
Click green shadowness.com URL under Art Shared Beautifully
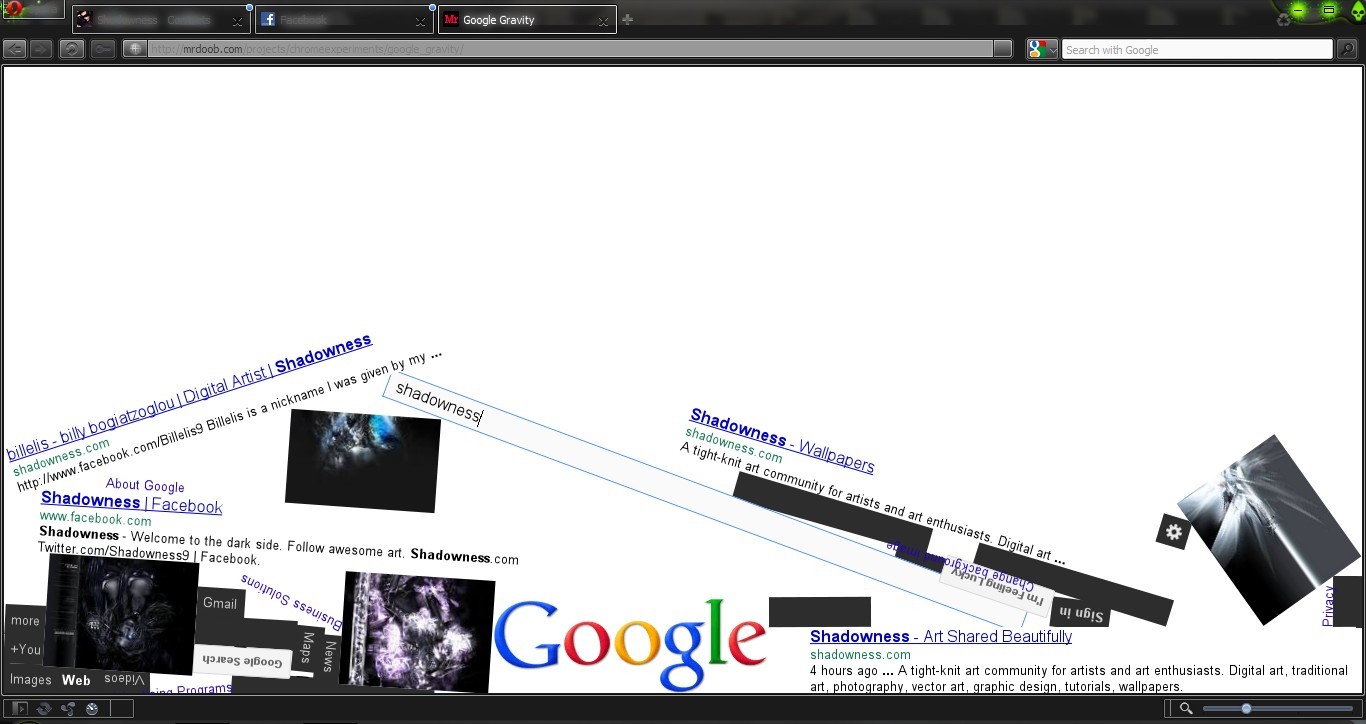[x=860, y=655]
